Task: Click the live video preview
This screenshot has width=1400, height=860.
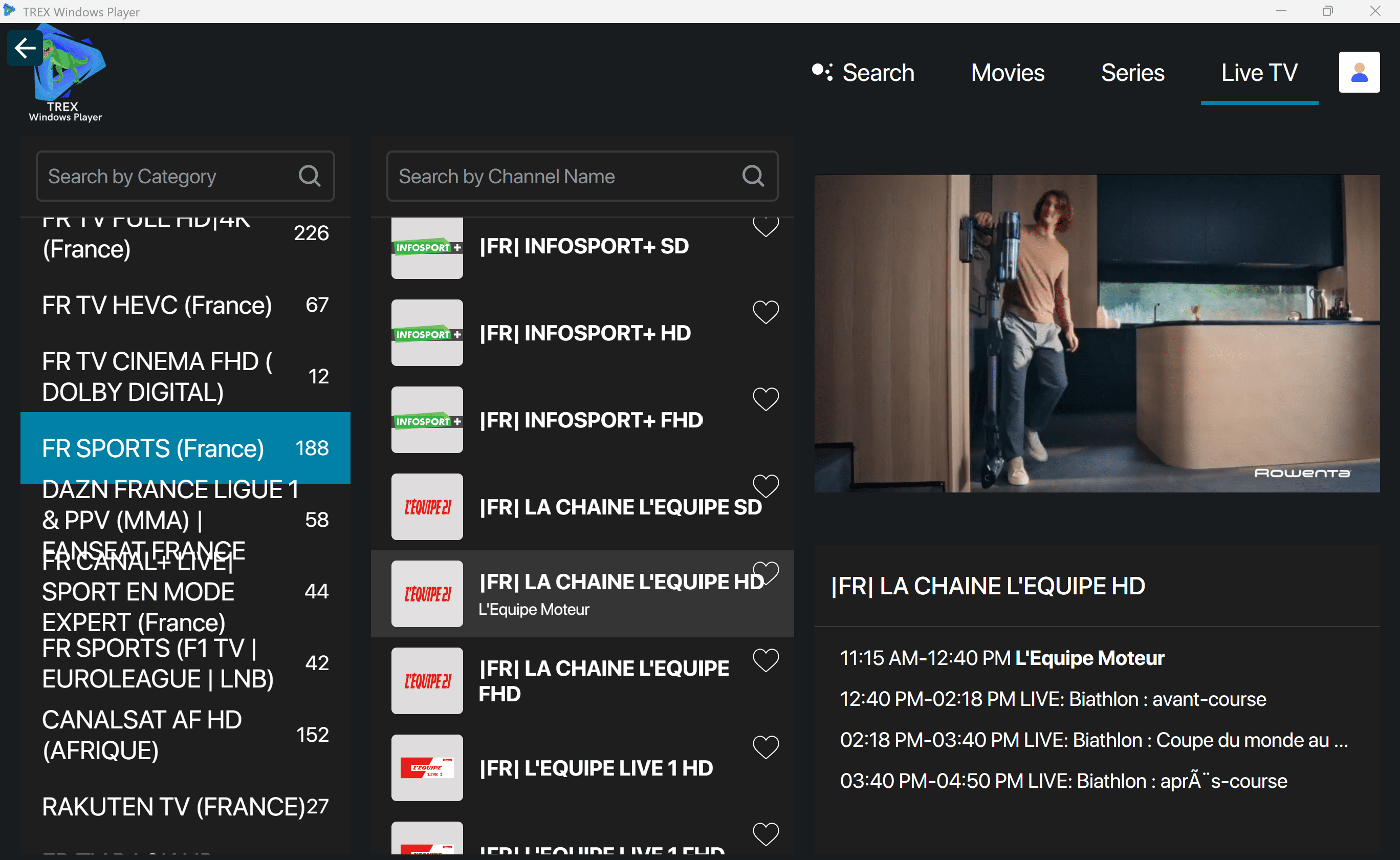Action: click(x=1097, y=333)
